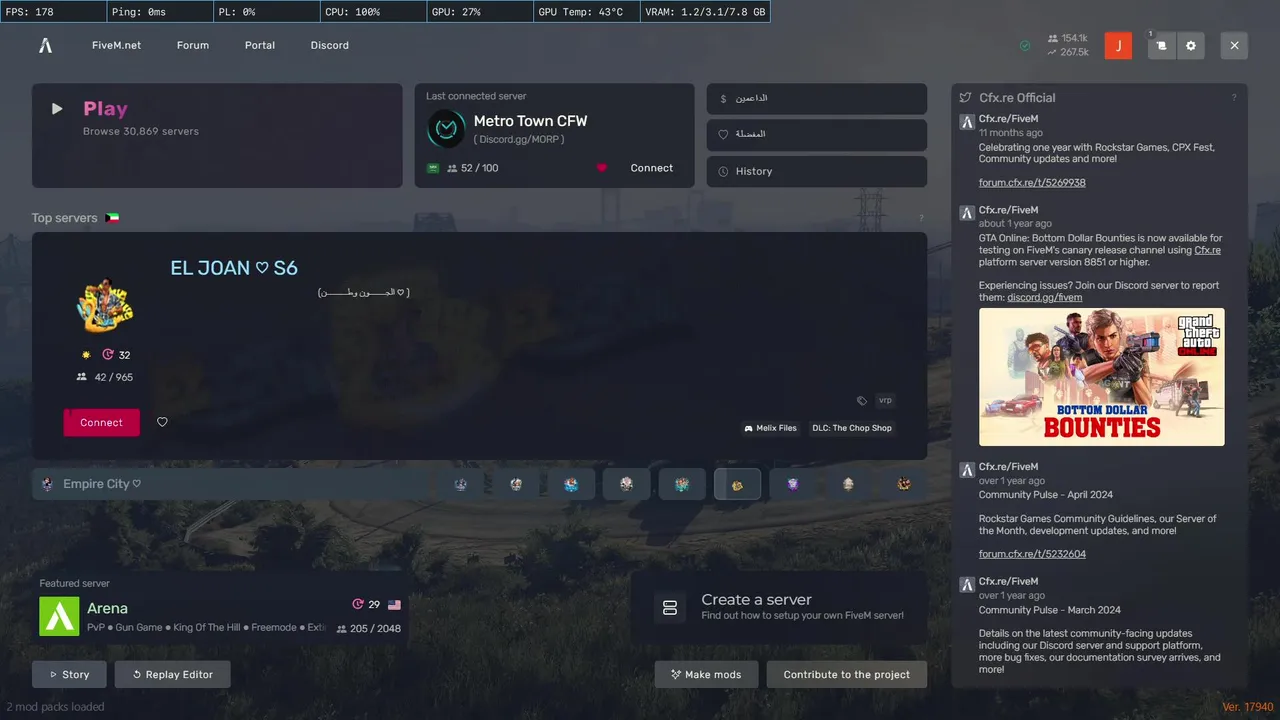Click the Metro Town CFW server logo
This screenshot has width=1280, height=720.
[x=446, y=128]
